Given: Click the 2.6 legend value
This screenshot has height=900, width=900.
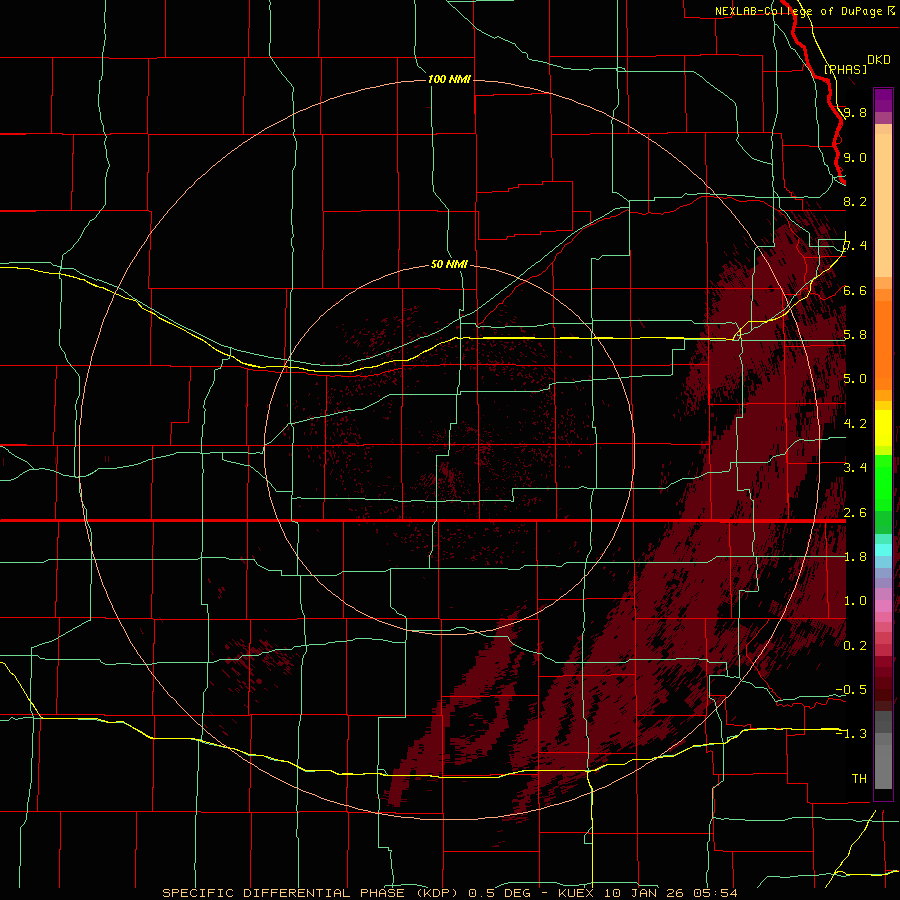Looking at the screenshot, I should [855, 513].
